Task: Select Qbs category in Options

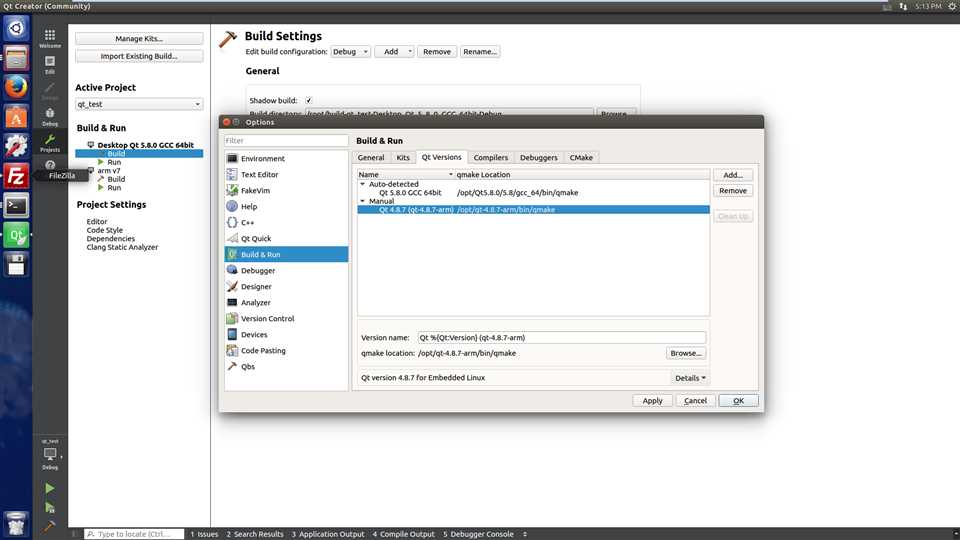Action: point(286,366)
